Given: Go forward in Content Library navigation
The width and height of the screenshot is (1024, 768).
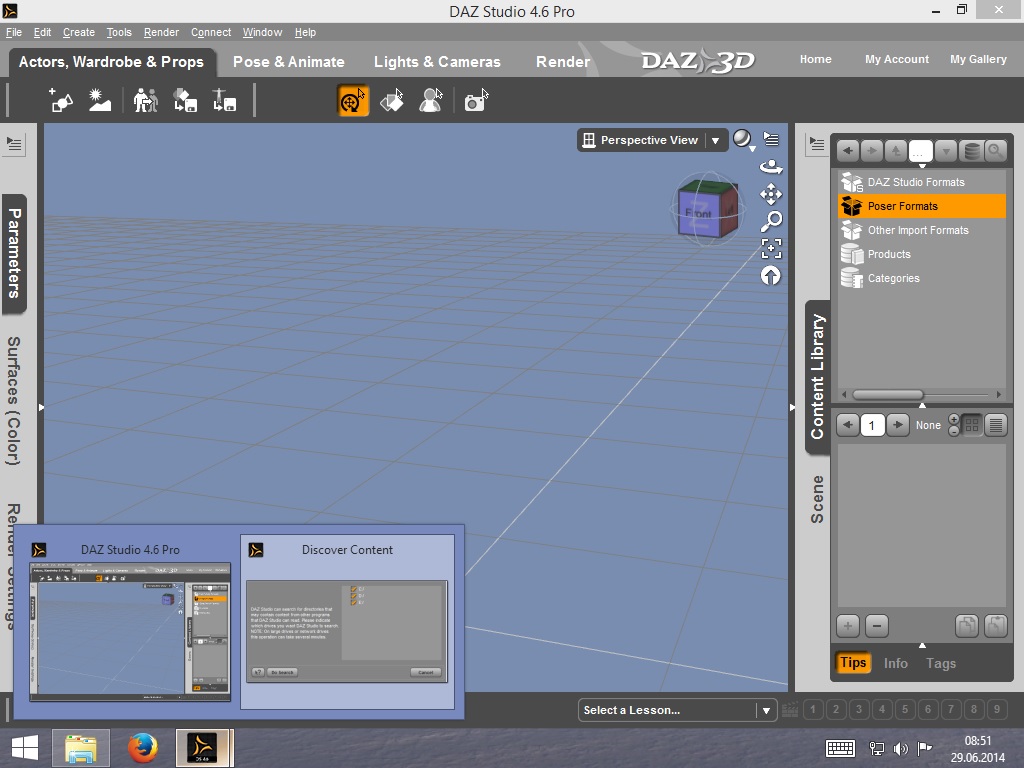Looking at the screenshot, I should pyautogui.click(x=872, y=151).
